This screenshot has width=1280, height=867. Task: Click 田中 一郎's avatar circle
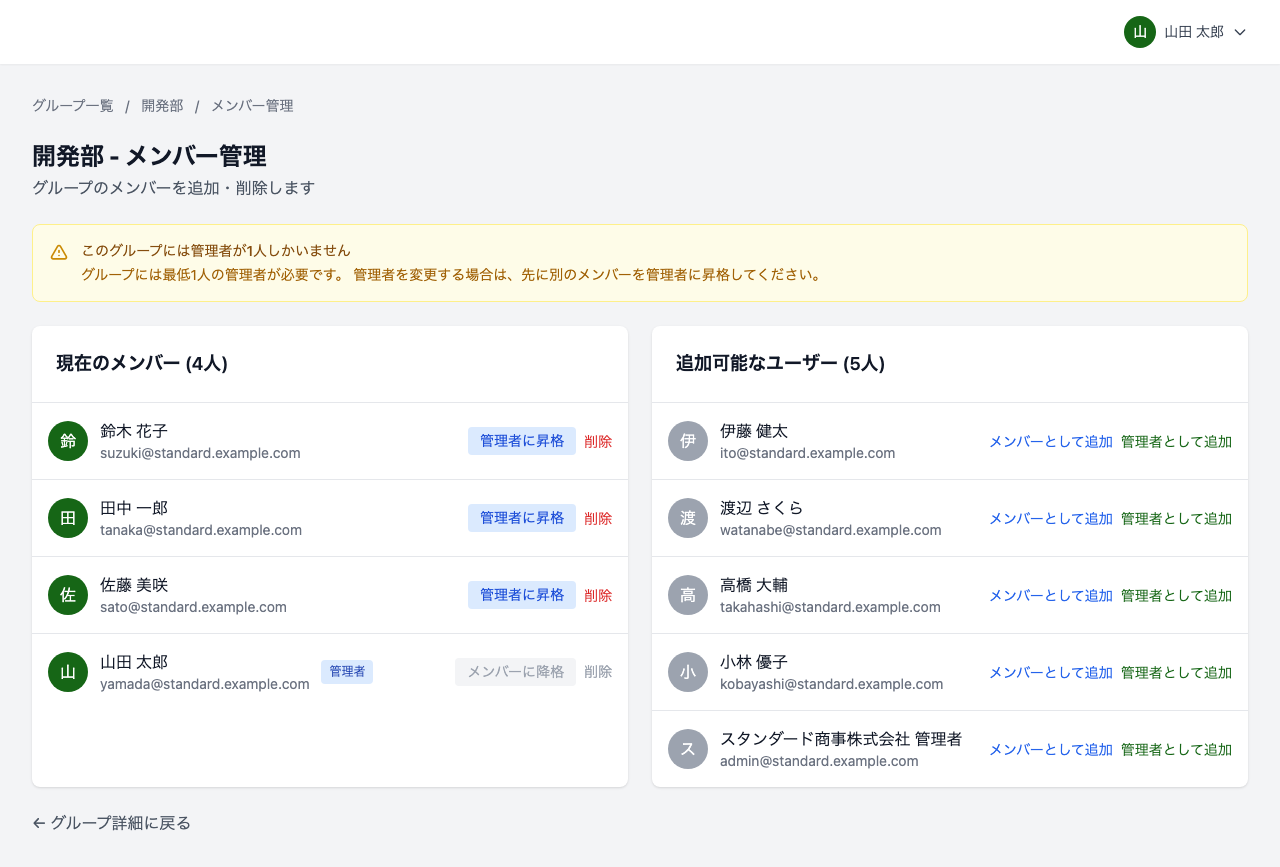coord(68,518)
